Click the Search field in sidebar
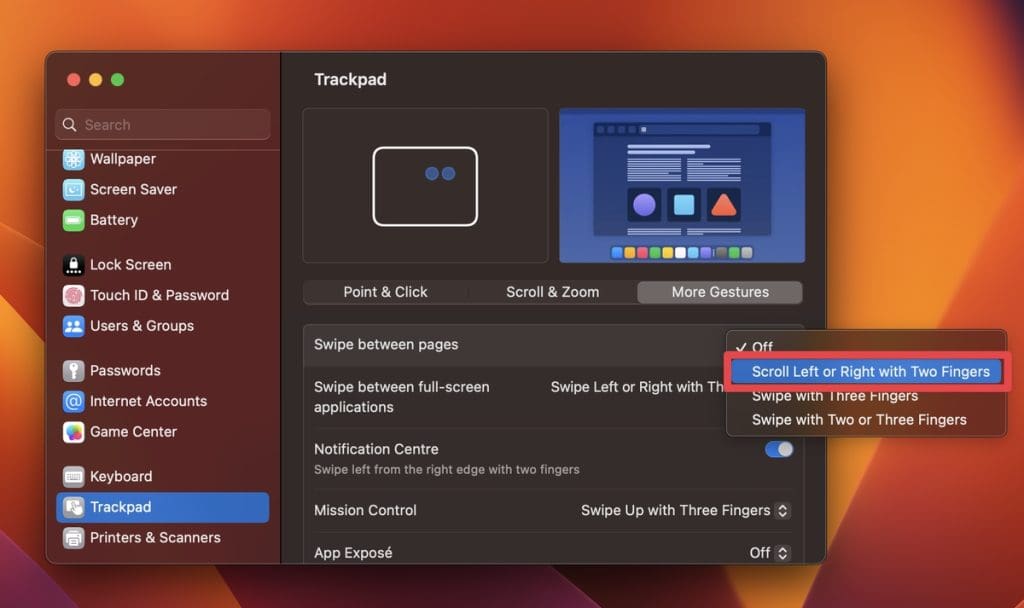1024x608 pixels. [x=163, y=124]
